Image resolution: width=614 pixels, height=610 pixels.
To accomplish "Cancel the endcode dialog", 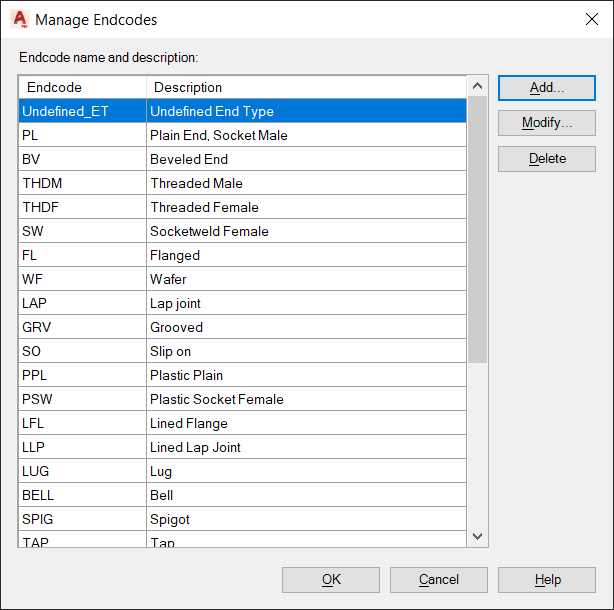I will [x=438, y=580].
